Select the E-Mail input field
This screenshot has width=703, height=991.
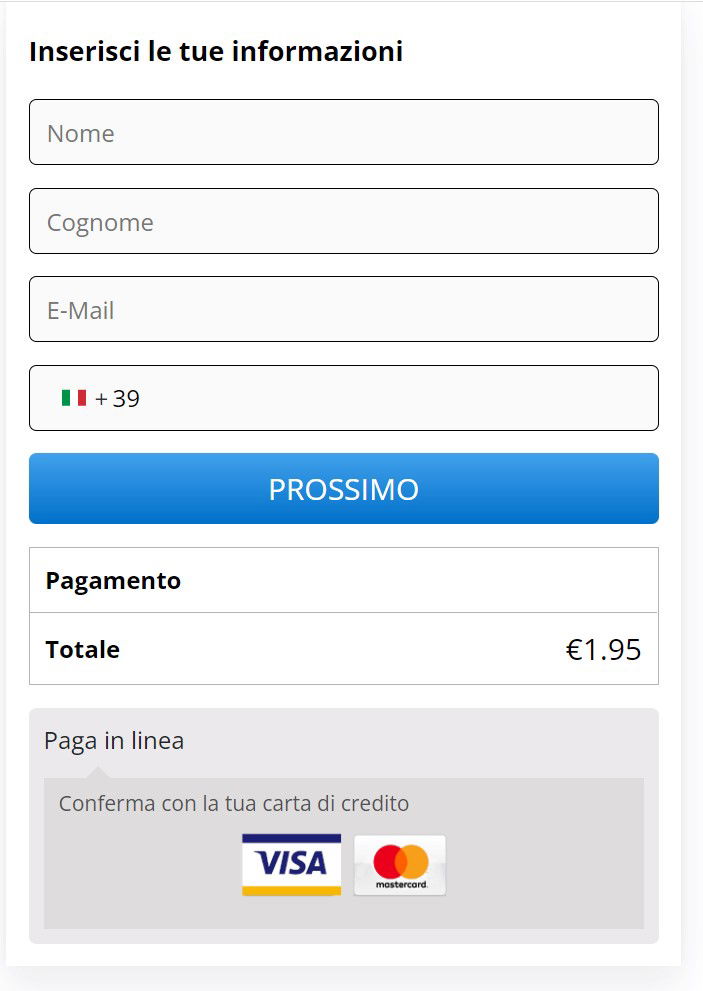tap(343, 310)
